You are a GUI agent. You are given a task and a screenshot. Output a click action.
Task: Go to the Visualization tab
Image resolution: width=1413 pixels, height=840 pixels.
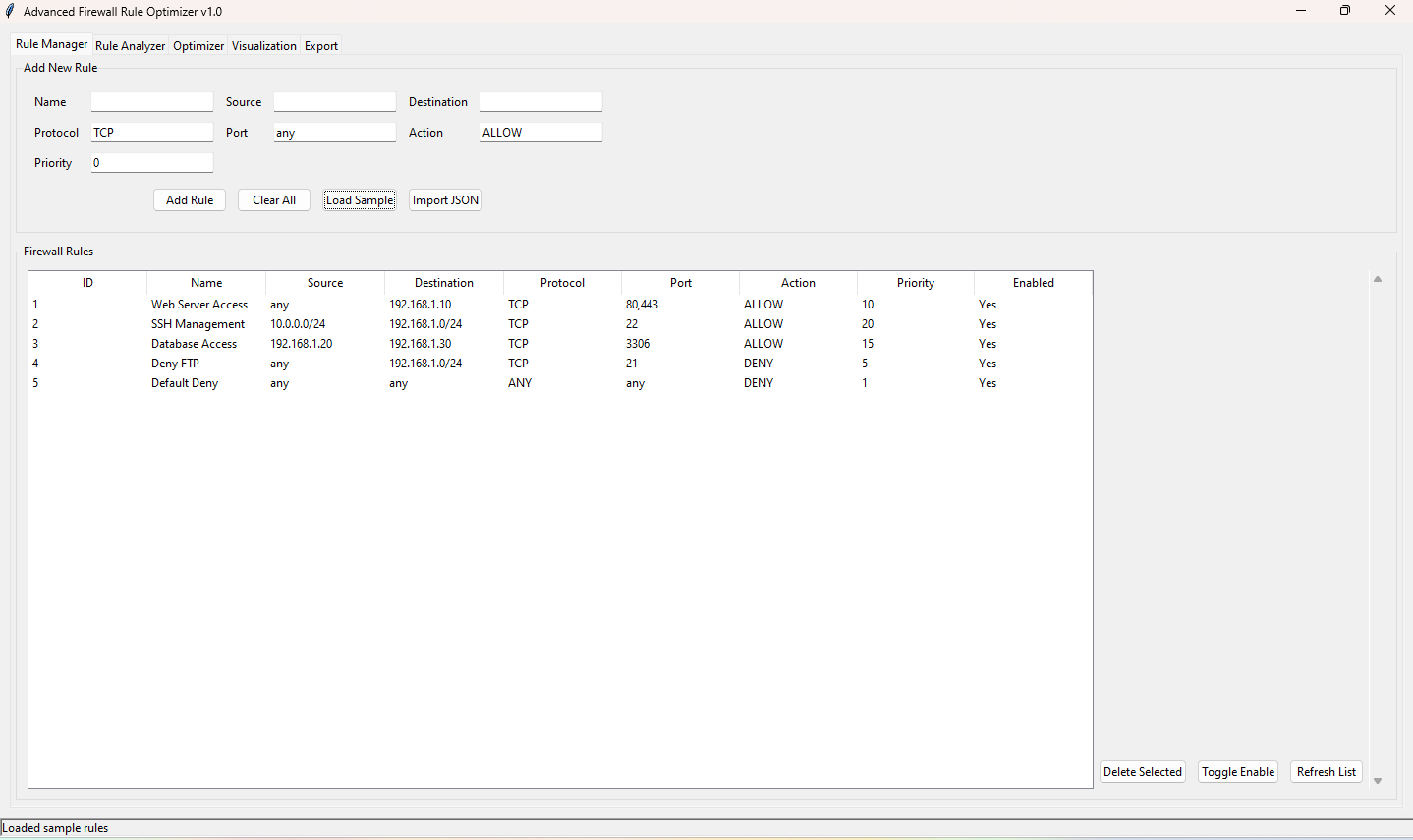point(263,46)
